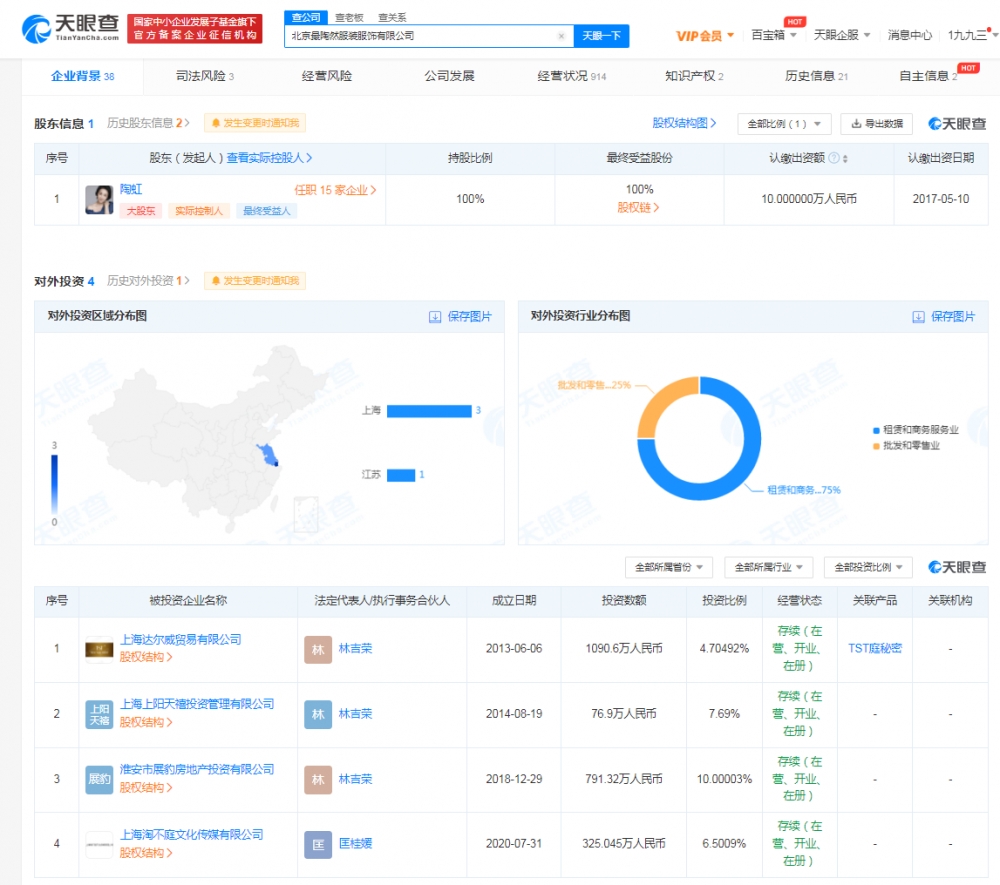Select the 查老板 search mode
The image size is (1000, 885).
coord(349,18)
